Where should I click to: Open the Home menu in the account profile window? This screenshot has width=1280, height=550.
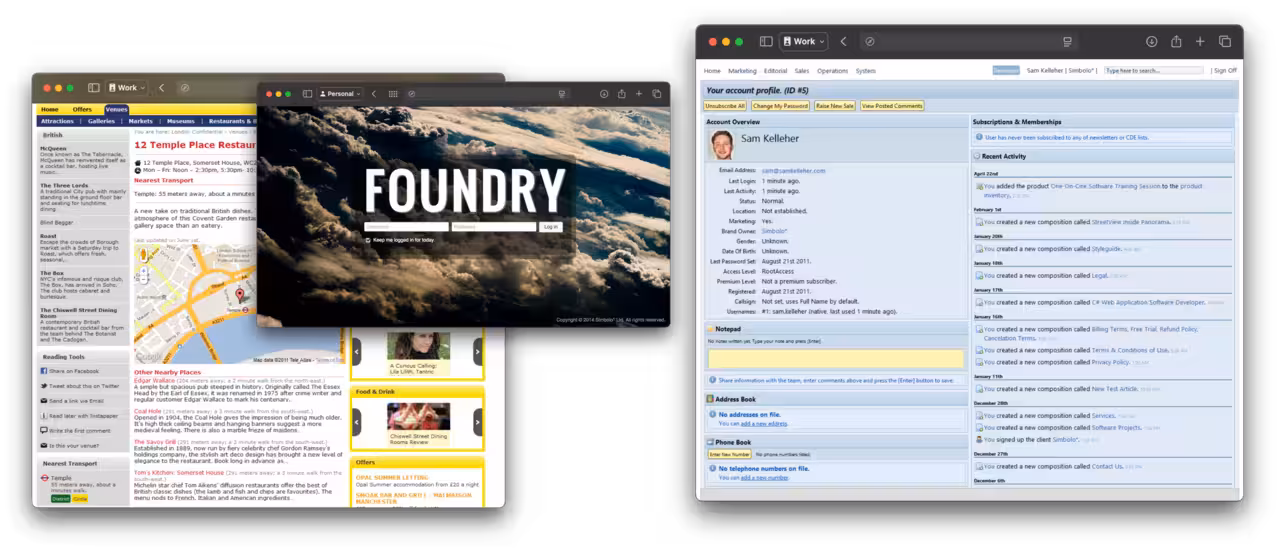[x=712, y=71]
